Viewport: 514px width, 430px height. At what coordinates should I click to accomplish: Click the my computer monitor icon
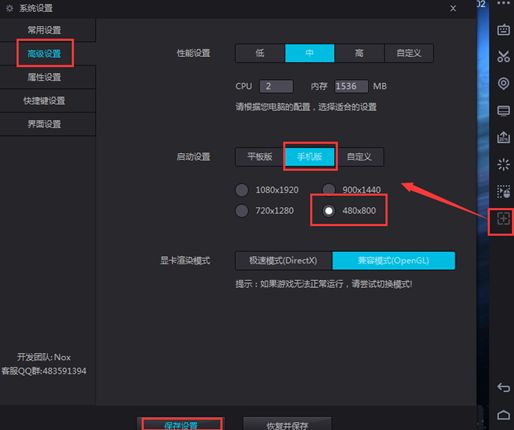coord(503,110)
